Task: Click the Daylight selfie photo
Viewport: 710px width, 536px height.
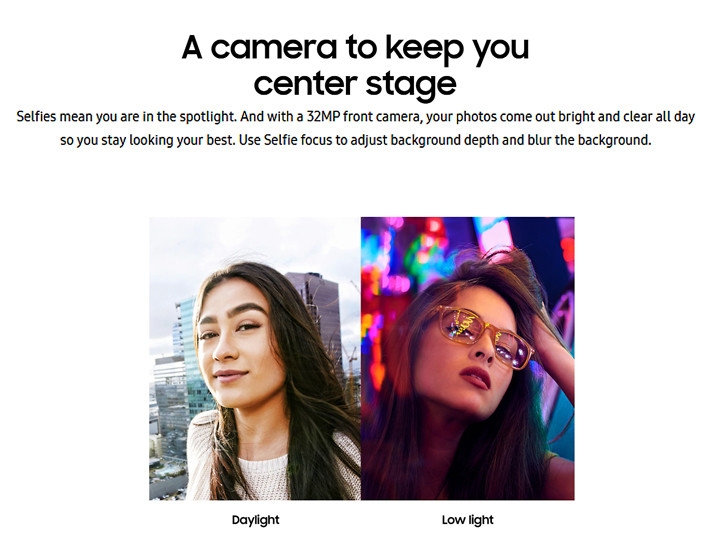Action: coord(255,359)
